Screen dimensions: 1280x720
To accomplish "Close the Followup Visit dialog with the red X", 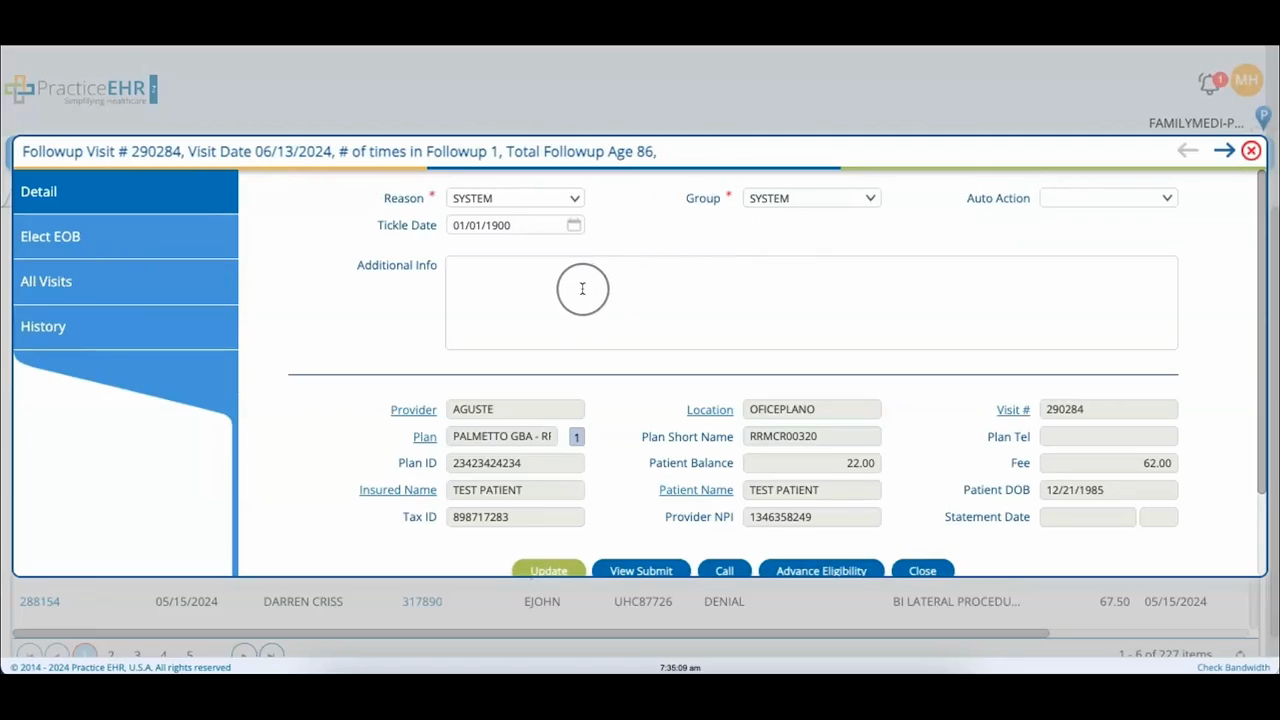I will (1251, 150).
